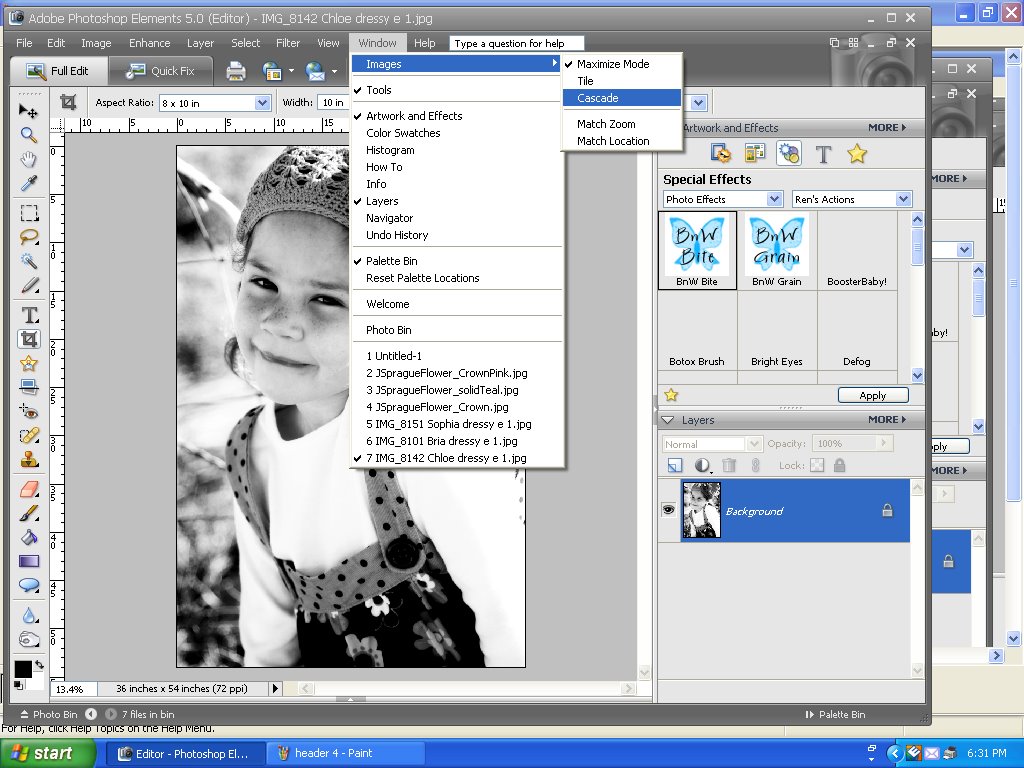Open the Filter menu
Image resolution: width=1024 pixels, height=768 pixels.
tap(288, 43)
